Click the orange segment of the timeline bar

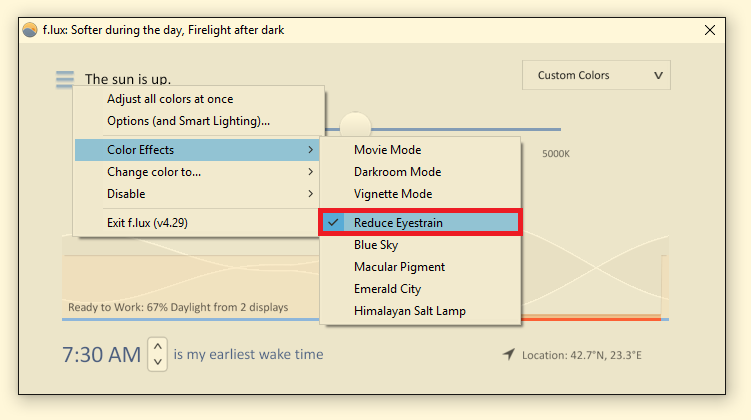pos(591,318)
